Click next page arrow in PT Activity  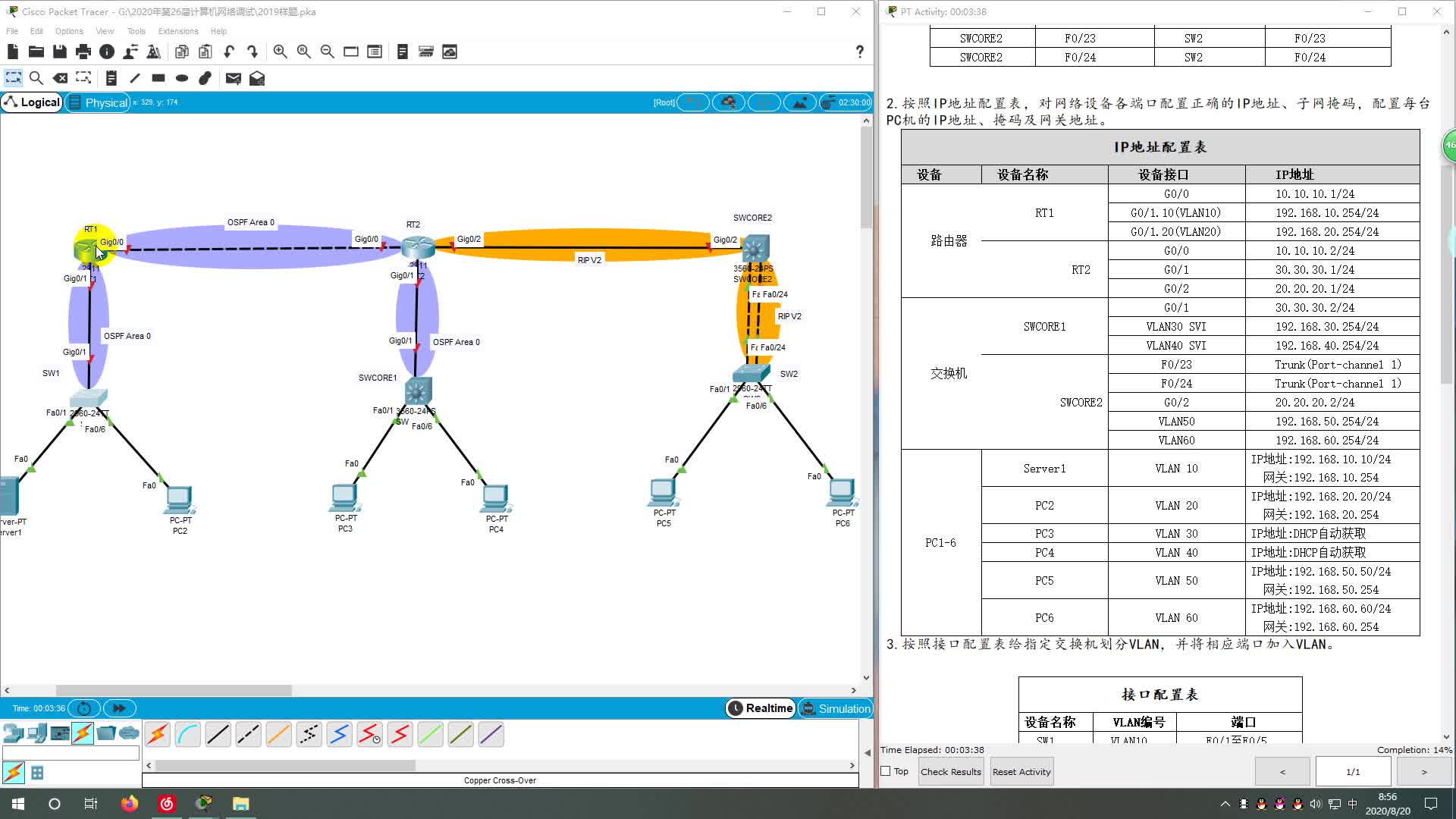(x=1423, y=772)
